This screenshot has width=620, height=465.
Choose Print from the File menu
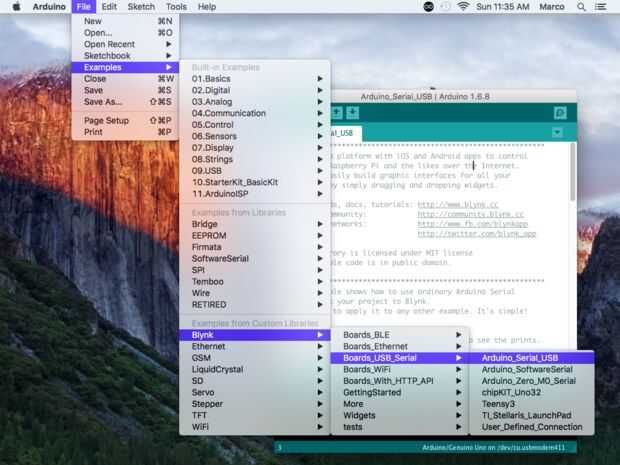click(x=125, y=132)
